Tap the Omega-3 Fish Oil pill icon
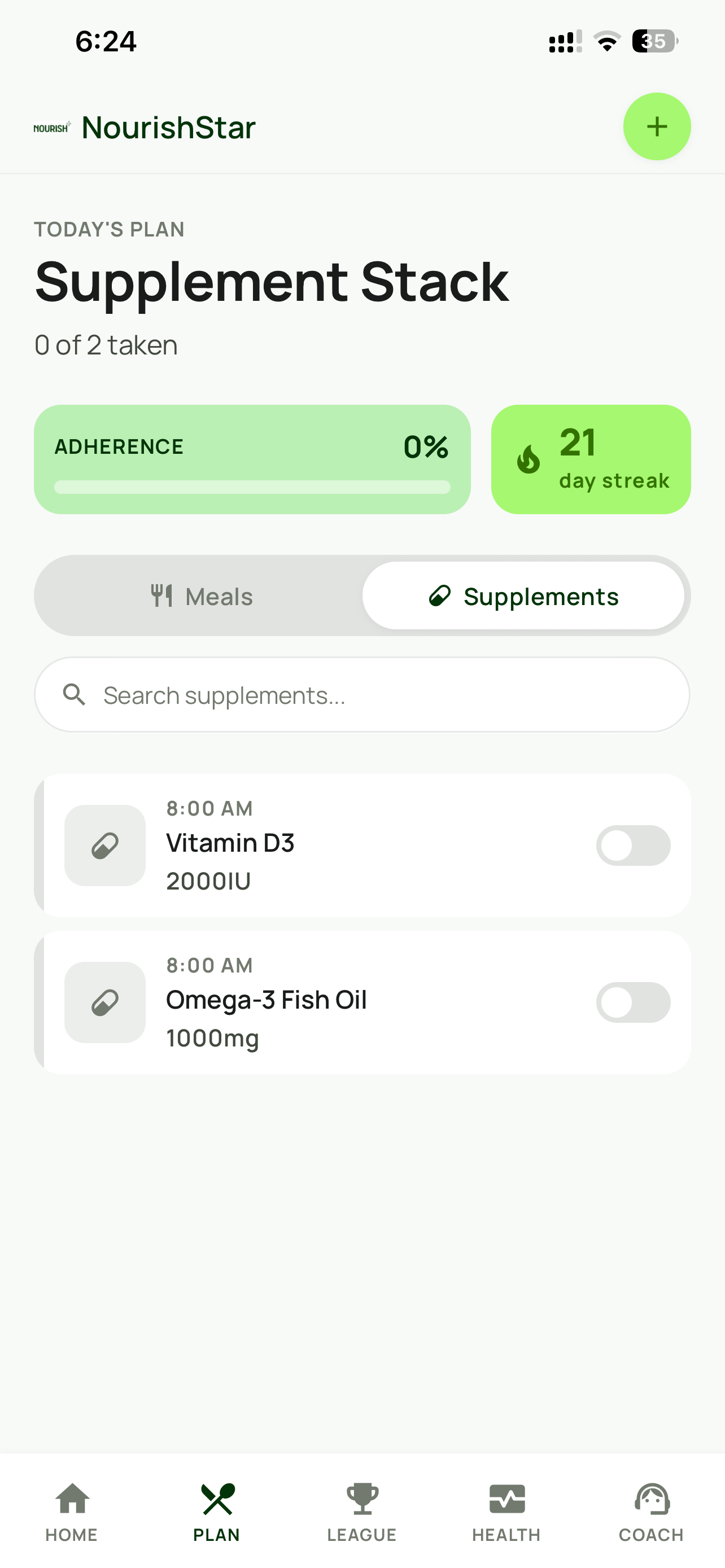725x1568 pixels. (104, 1002)
